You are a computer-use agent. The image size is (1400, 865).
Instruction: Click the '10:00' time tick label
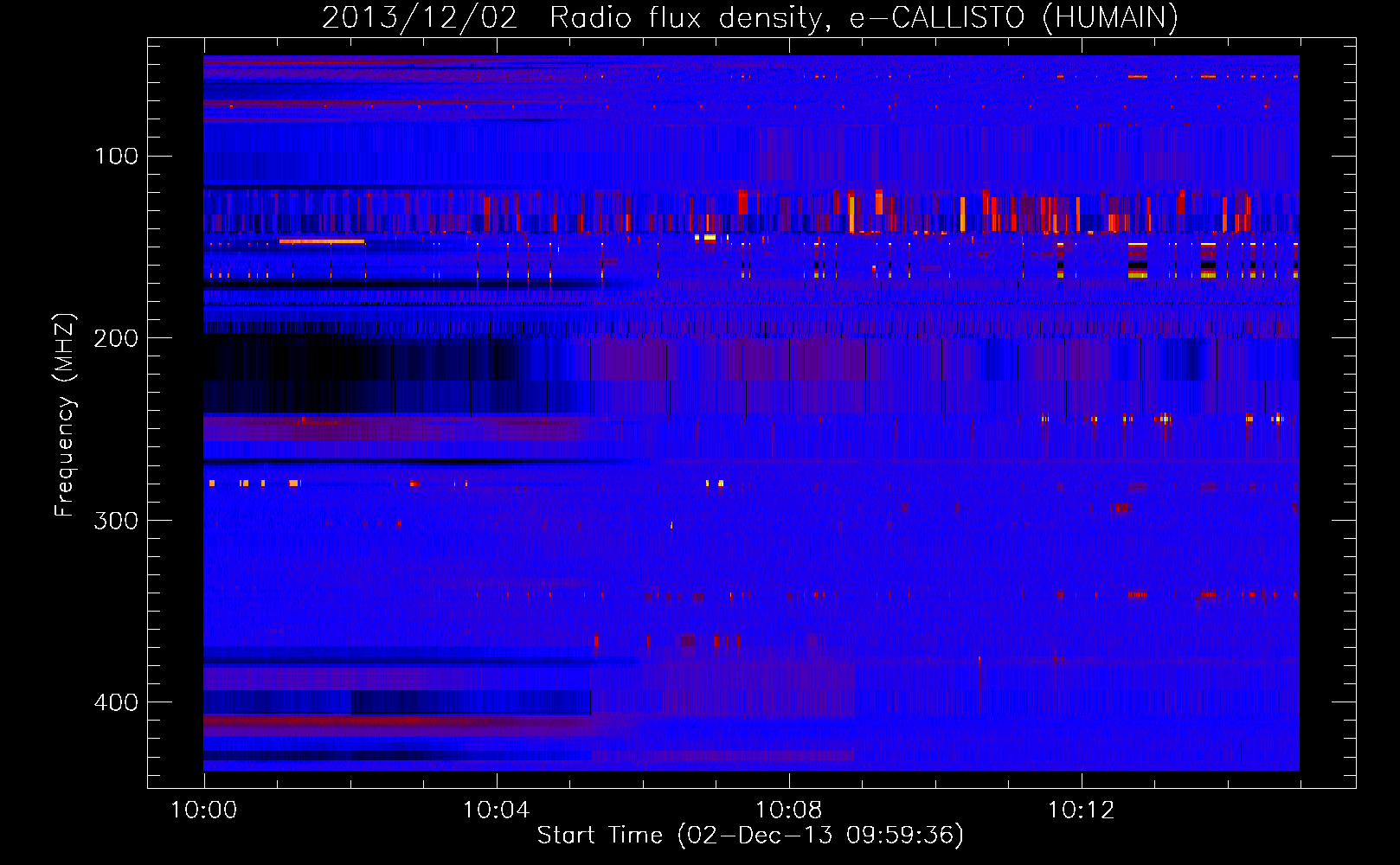click(x=203, y=811)
